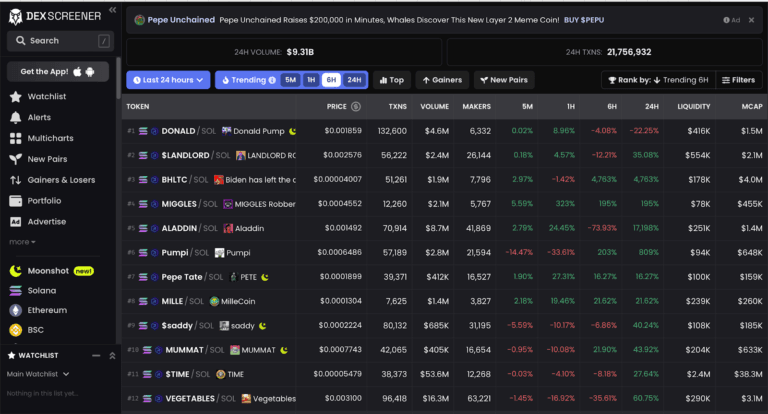
Task: Select the 6H trending interval
Action: 331,80
